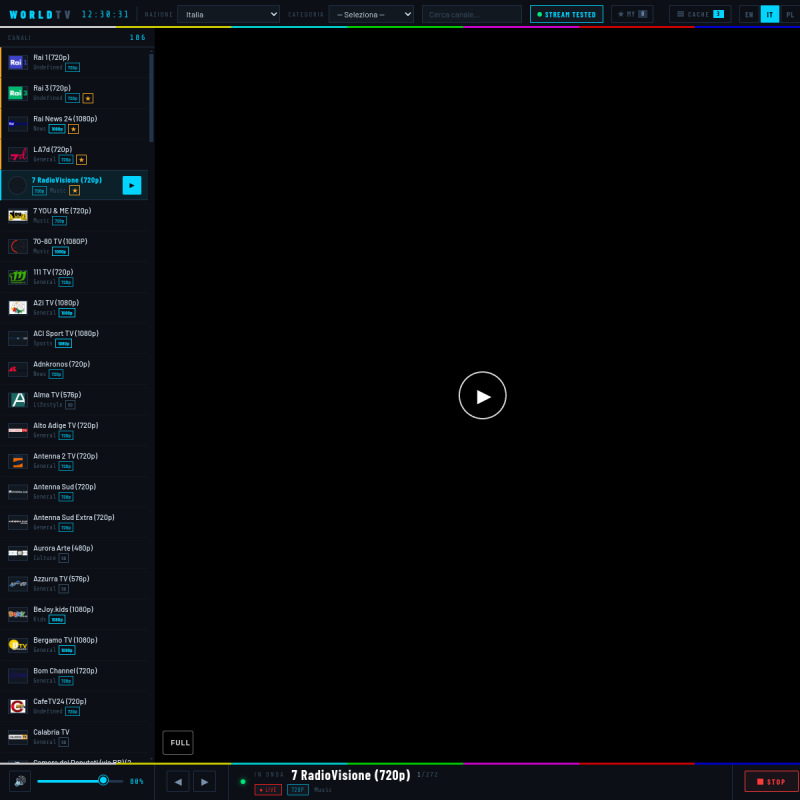The width and height of the screenshot is (800, 800).
Task: Select Calabria TV channel logo
Action: (x=18, y=737)
